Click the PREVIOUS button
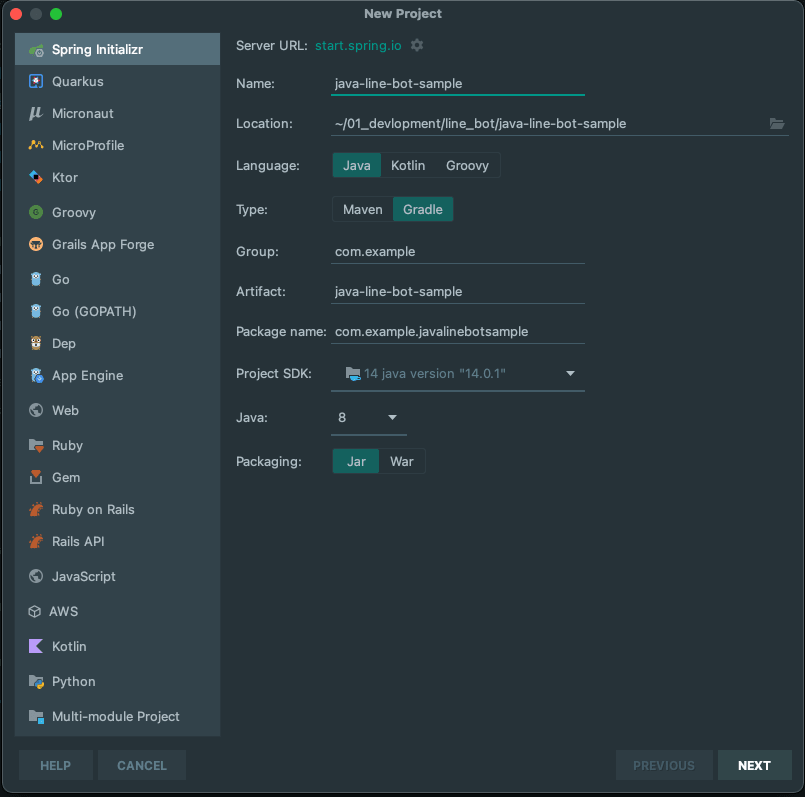This screenshot has width=805, height=797. coord(664,765)
